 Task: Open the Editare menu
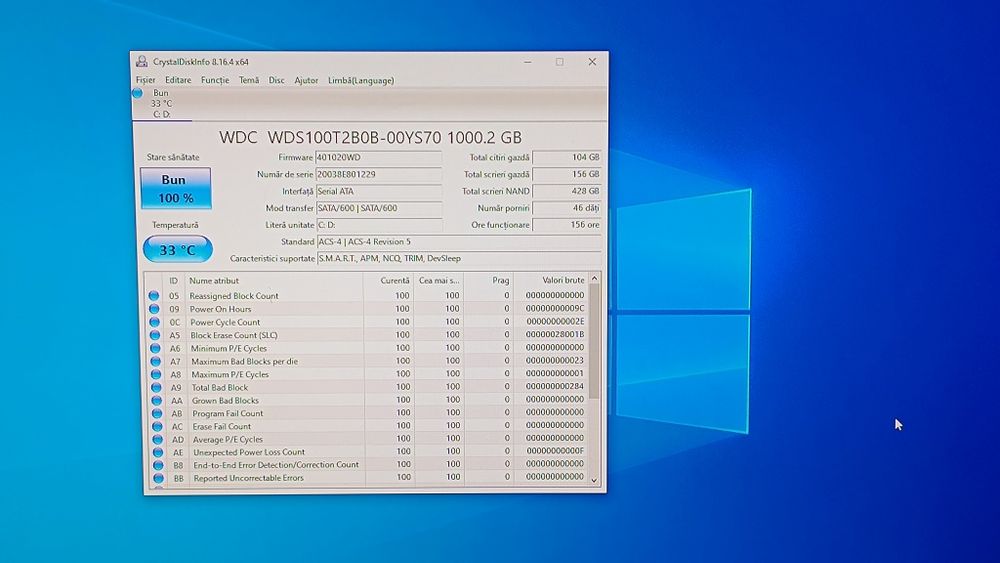coord(178,80)
